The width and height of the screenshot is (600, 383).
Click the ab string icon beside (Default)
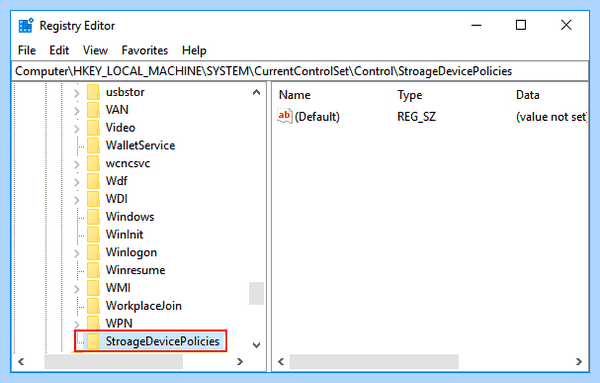click(284, 116)
